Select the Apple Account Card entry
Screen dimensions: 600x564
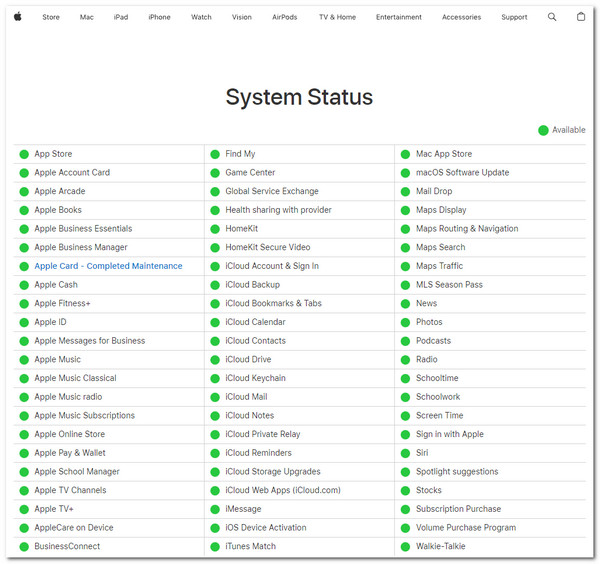point(72,173)
